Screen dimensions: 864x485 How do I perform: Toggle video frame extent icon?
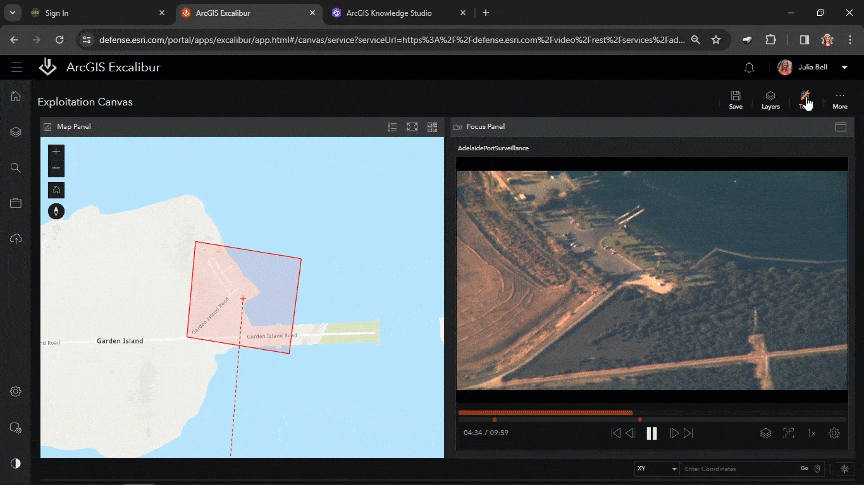789,433
